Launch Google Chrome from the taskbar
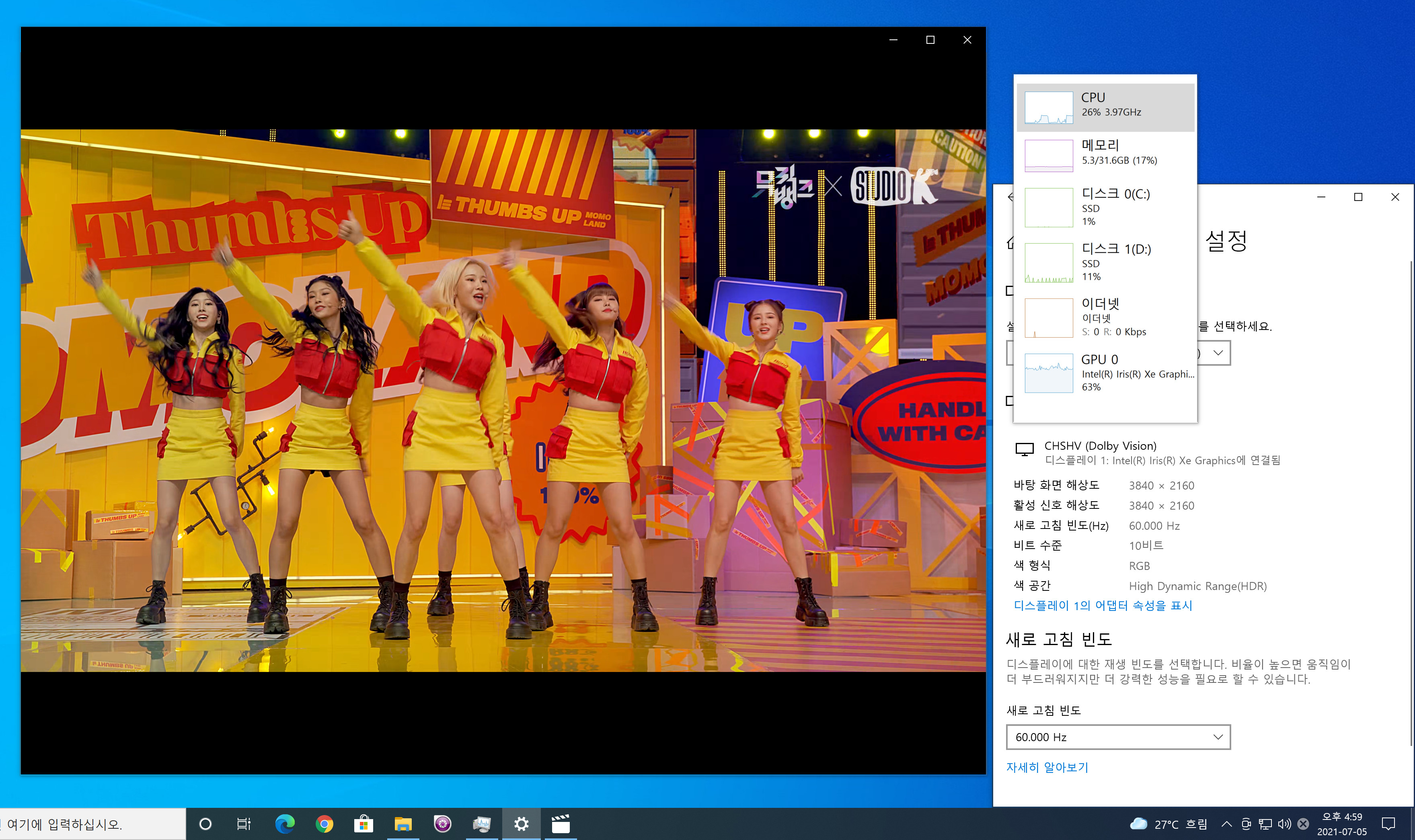This screenshot has width=1415, height=840. click(x=324, y=824)
